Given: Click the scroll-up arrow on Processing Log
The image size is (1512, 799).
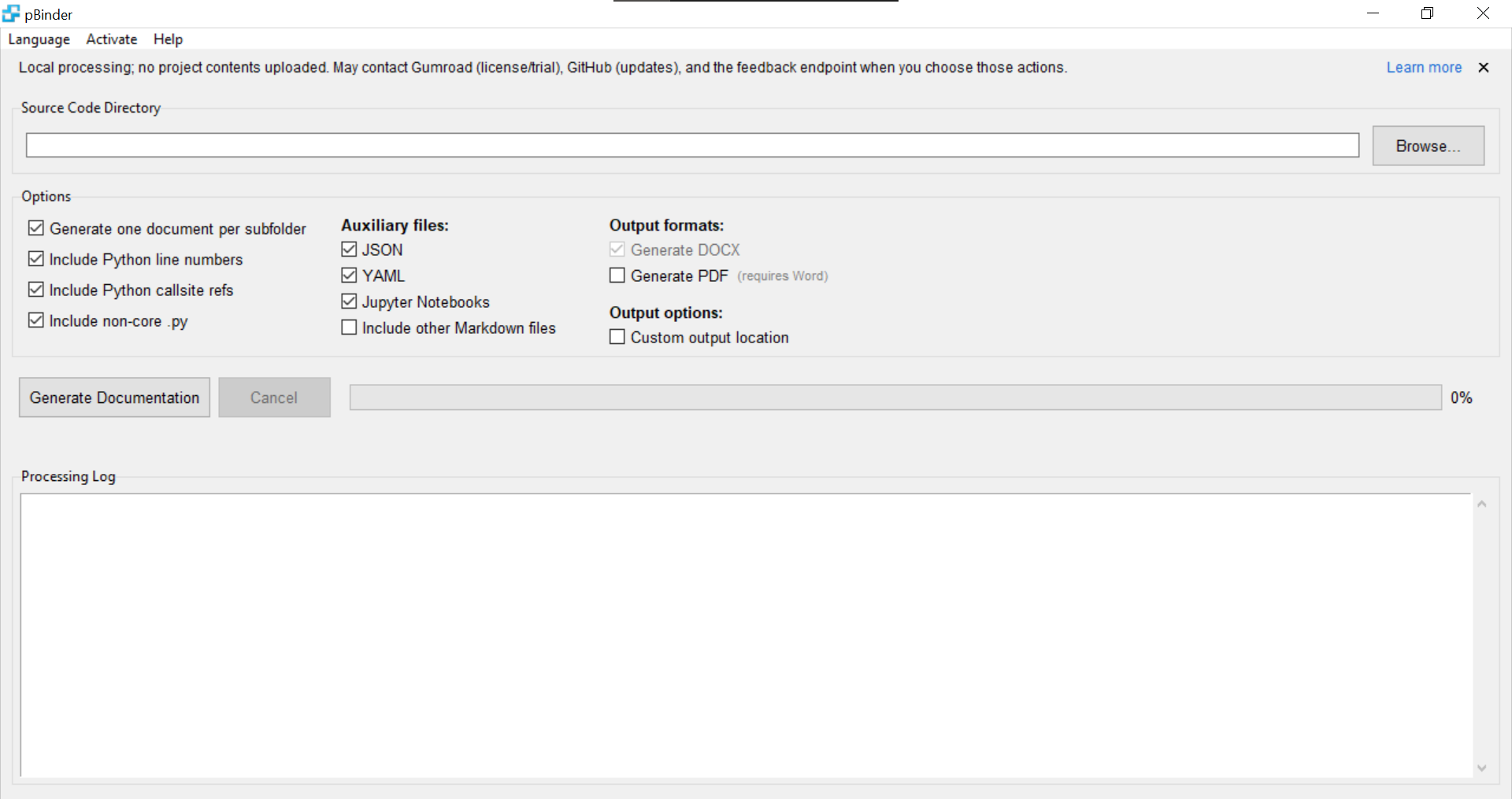Looking at the screenshot, I should (1481, 504).
